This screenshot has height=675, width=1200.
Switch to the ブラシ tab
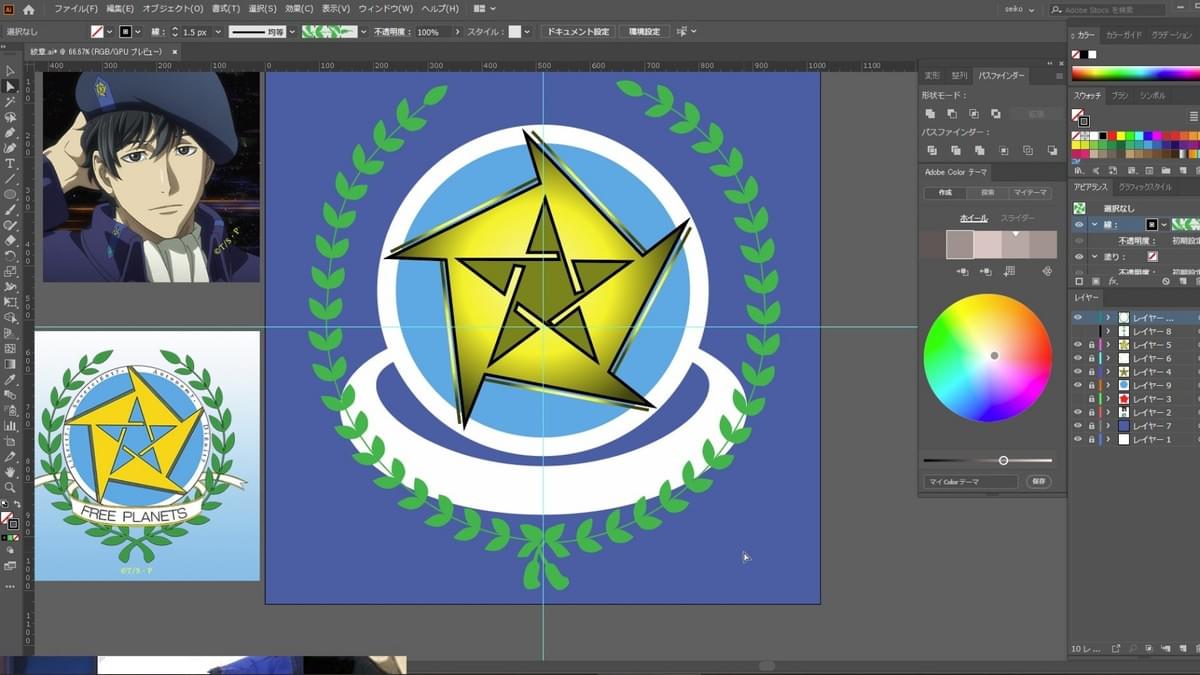click(1120, 96)
